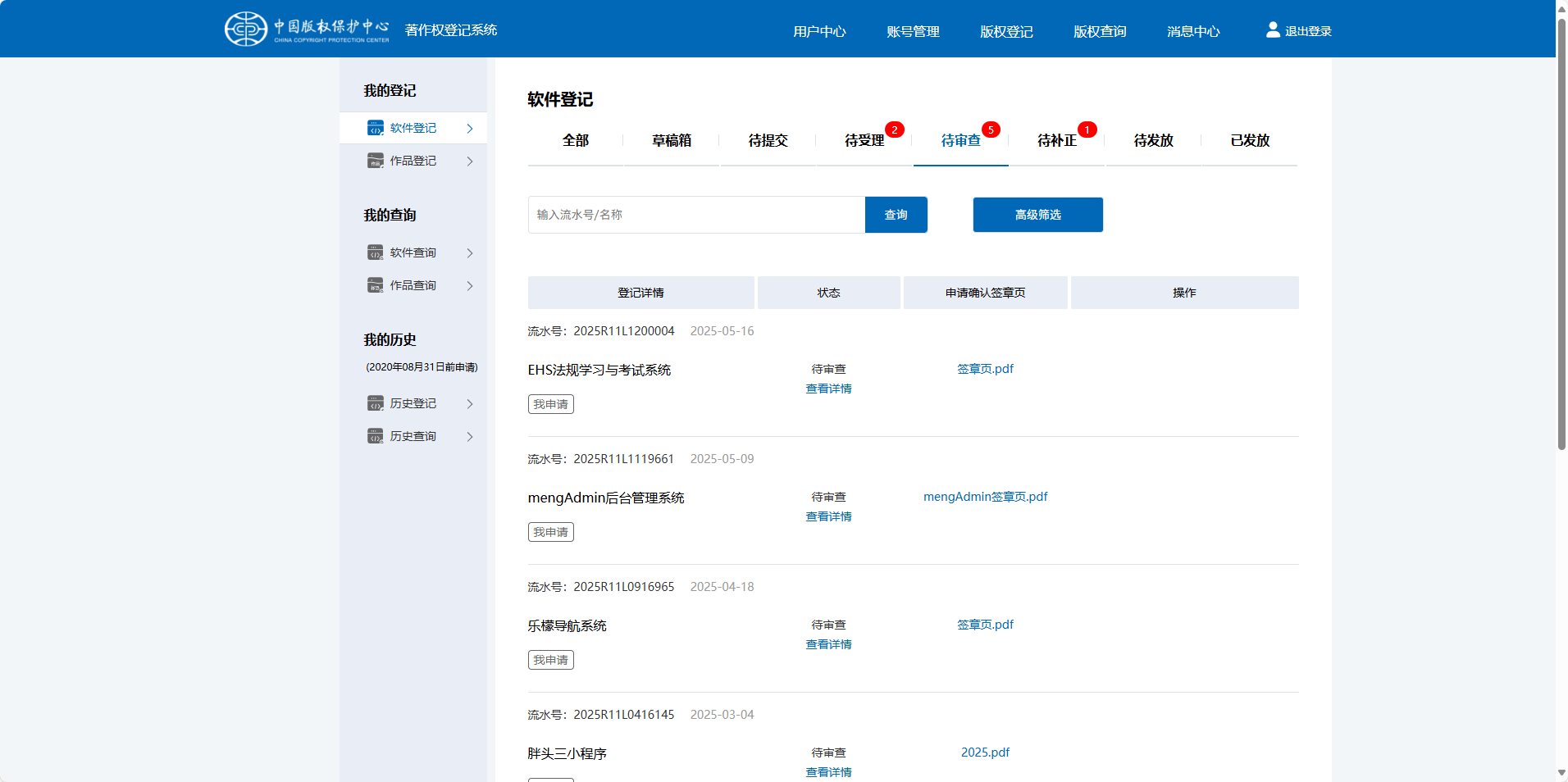Image resolution: width=1568 pixels, height=782 pixels.
Task: Click the China Copyright Protection Center logo
Action: [x=305, y=29]
